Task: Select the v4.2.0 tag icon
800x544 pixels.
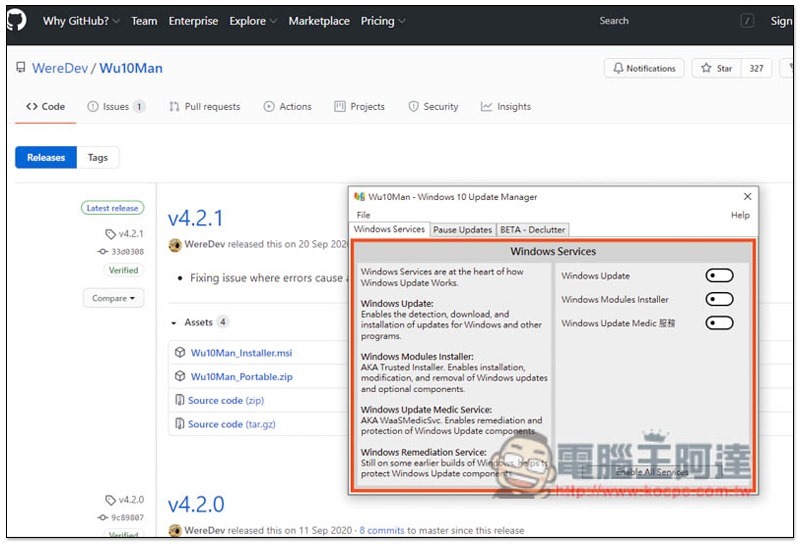Action: 110,500
